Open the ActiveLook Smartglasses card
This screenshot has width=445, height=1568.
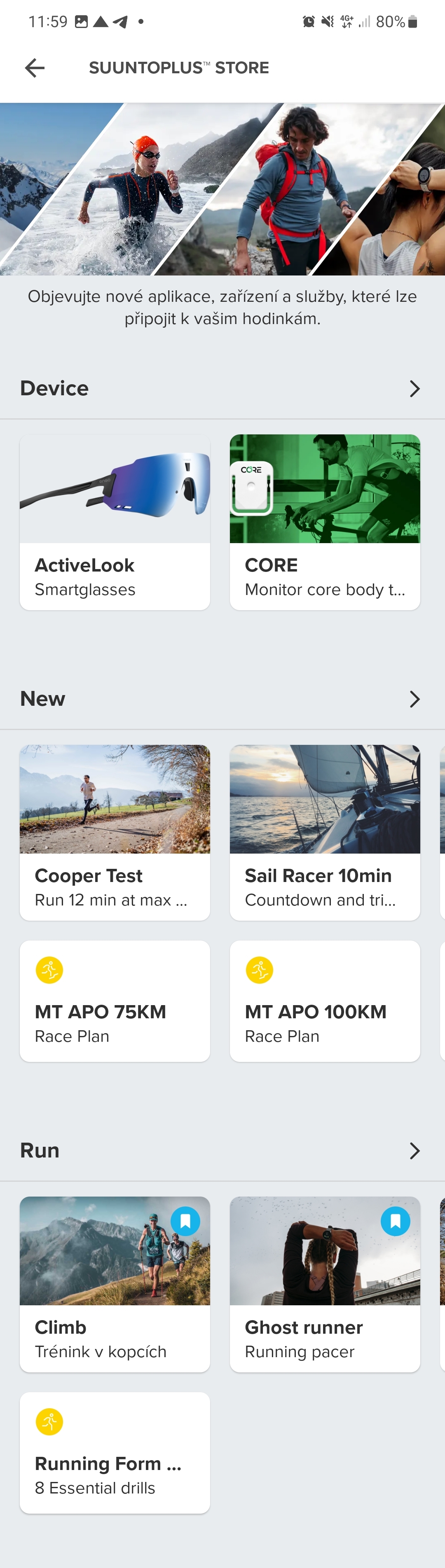pyautogui.click(x=115, y=522)
